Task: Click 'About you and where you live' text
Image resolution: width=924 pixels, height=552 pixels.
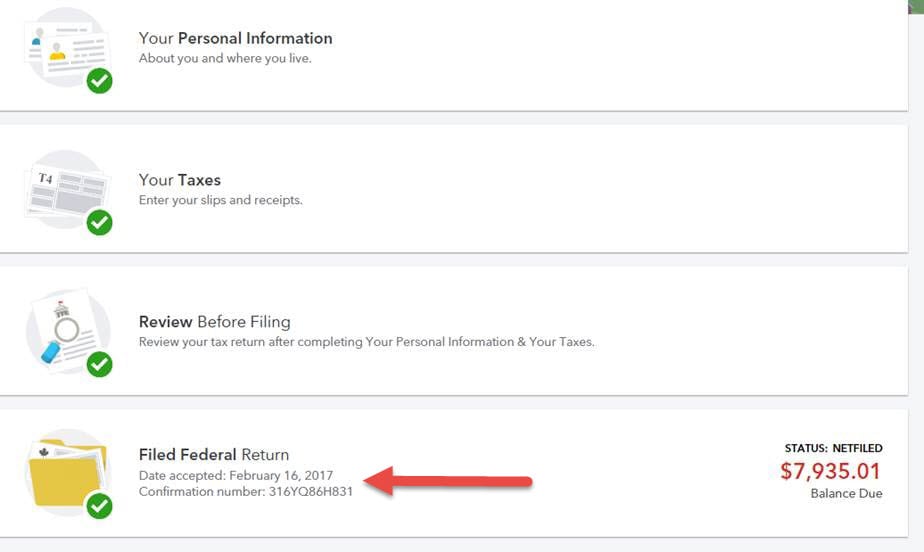Action: [x=225, y=58]
